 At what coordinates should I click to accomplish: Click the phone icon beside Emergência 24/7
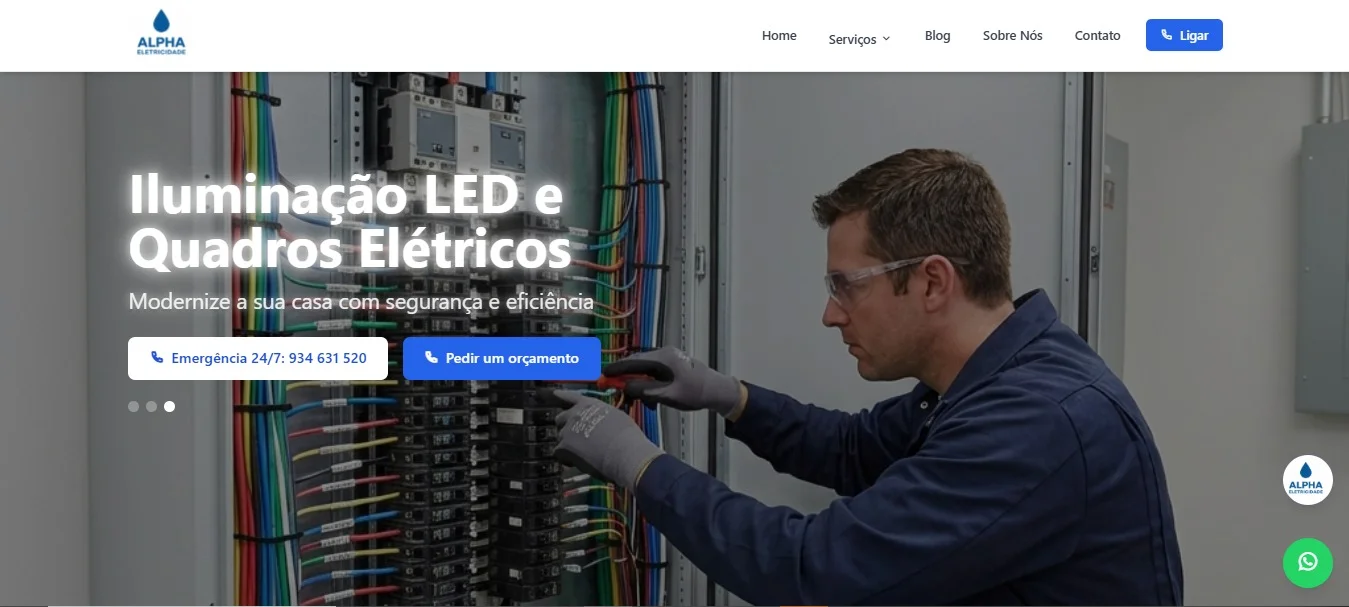click(157, 358)
